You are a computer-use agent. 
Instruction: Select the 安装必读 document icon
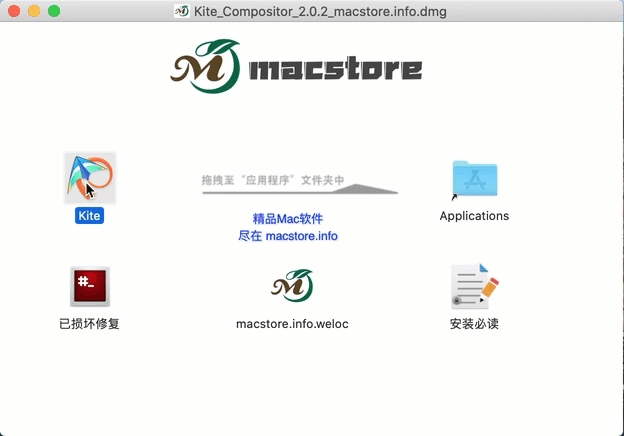[474, 286]
